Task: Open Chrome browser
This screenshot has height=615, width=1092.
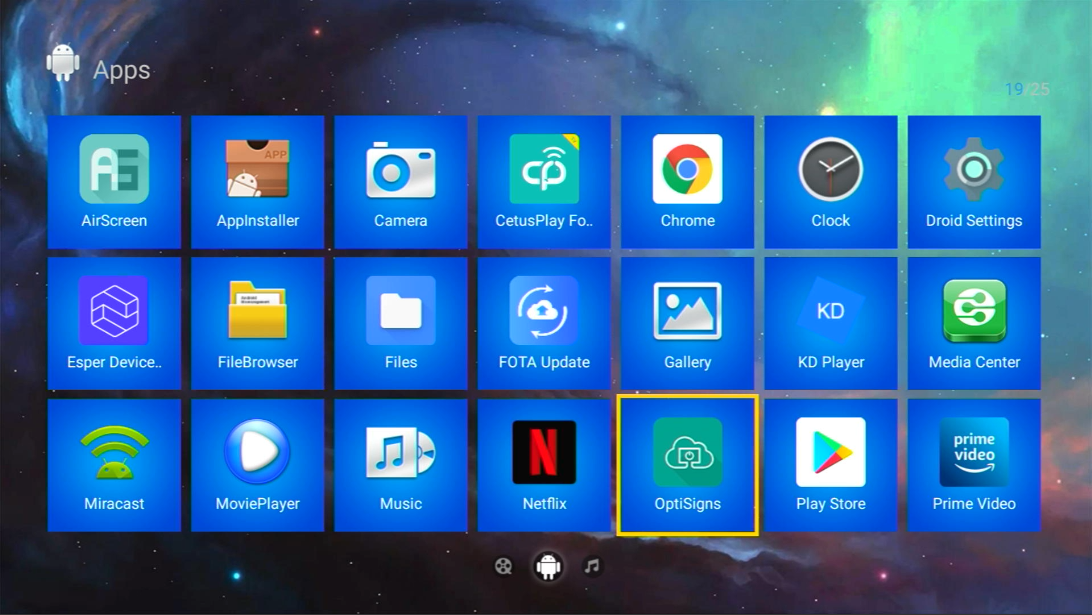Action: point(687,182)
